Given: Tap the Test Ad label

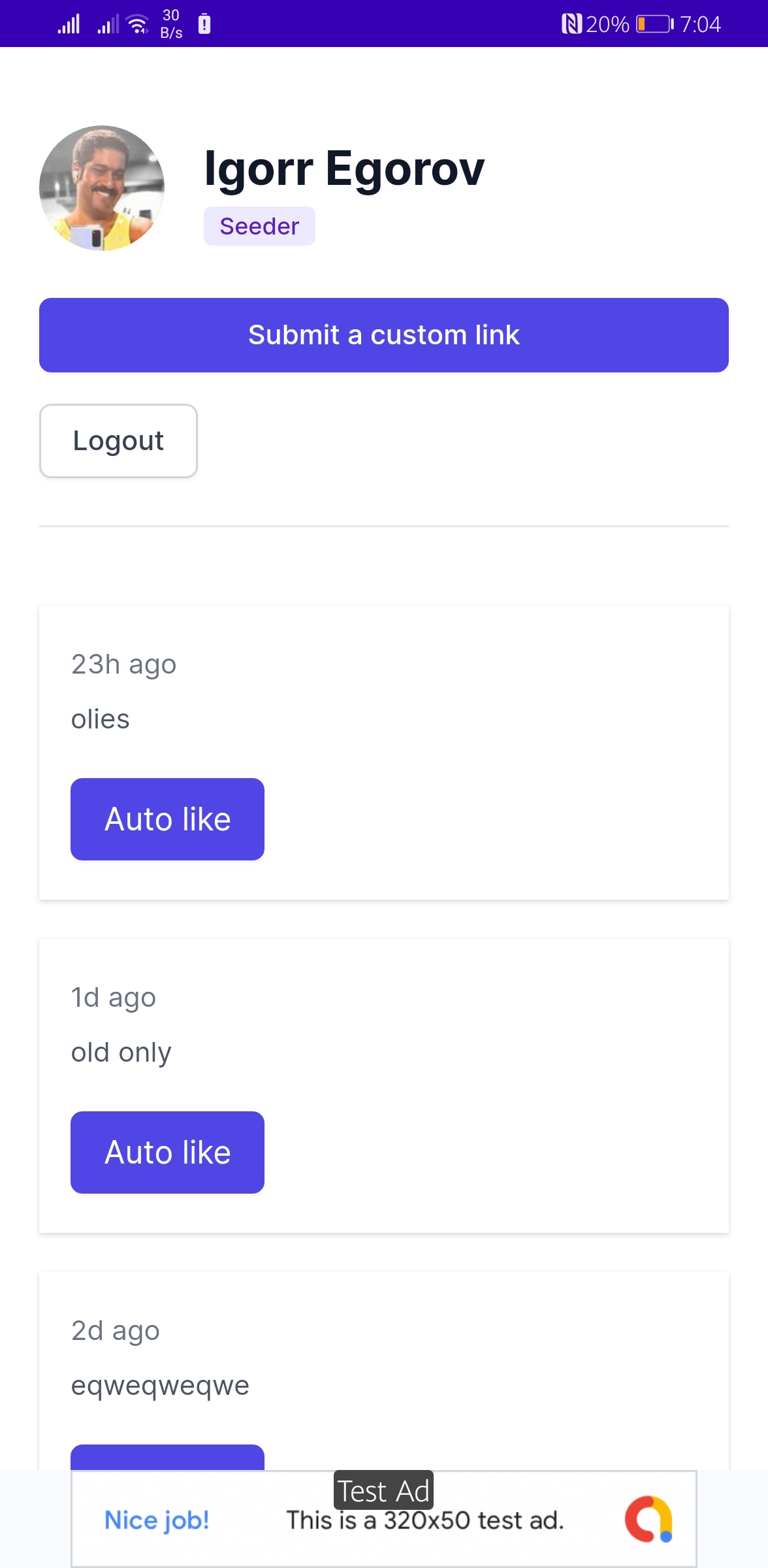Looking at the screenshot, I should coord(383,1491).
